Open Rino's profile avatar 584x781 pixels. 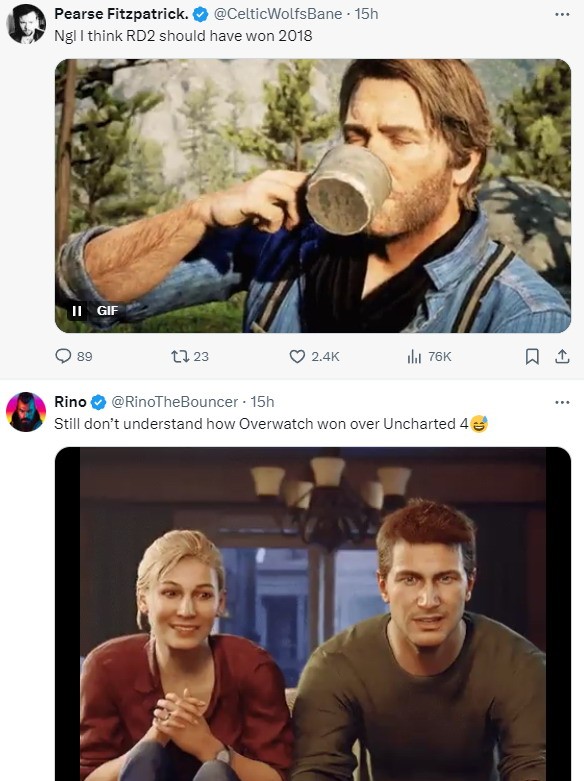pyautogui.click(x=26, y=411)
